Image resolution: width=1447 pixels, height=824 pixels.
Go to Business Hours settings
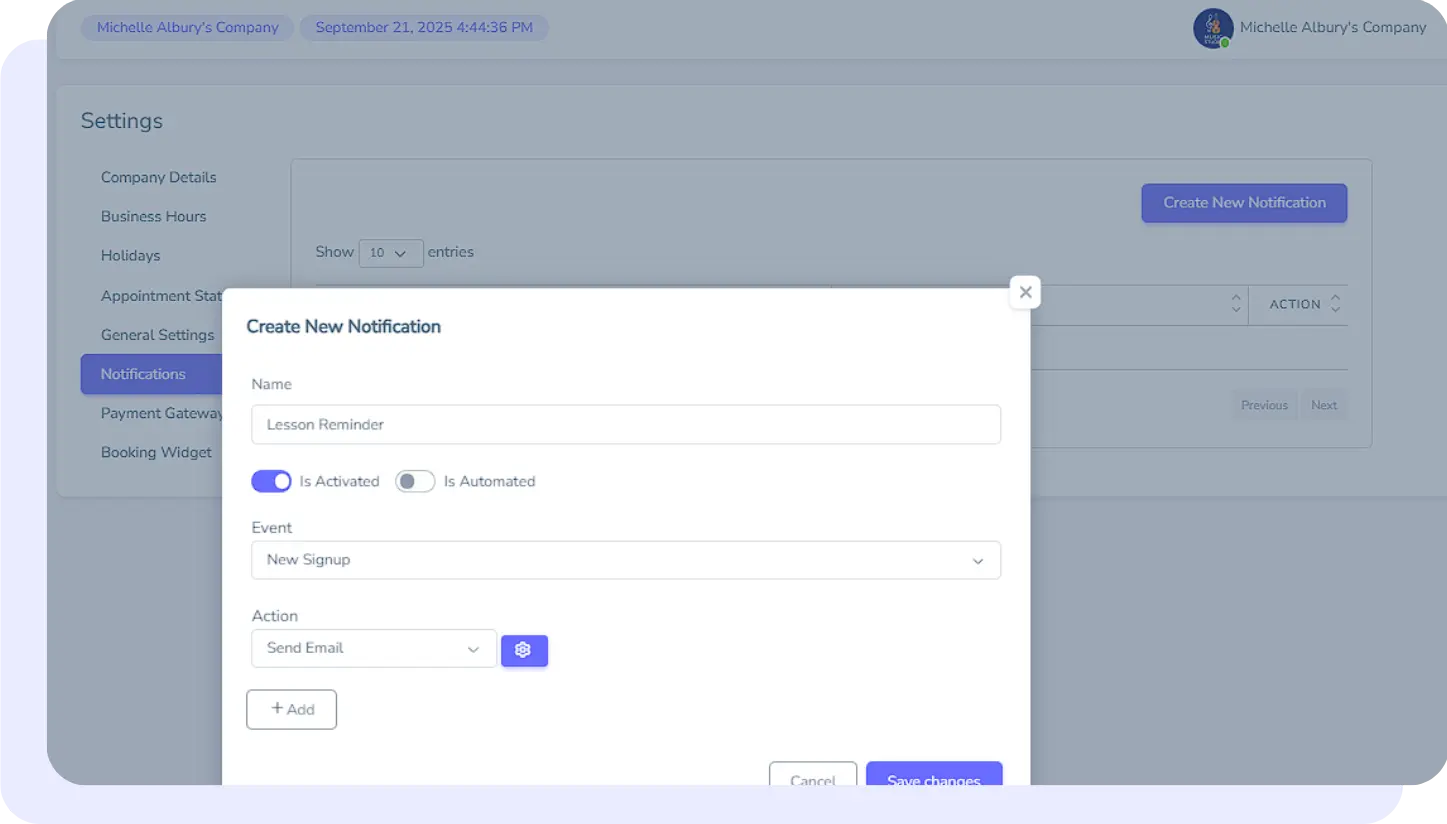pyautogui.click(x=153, y=216)
